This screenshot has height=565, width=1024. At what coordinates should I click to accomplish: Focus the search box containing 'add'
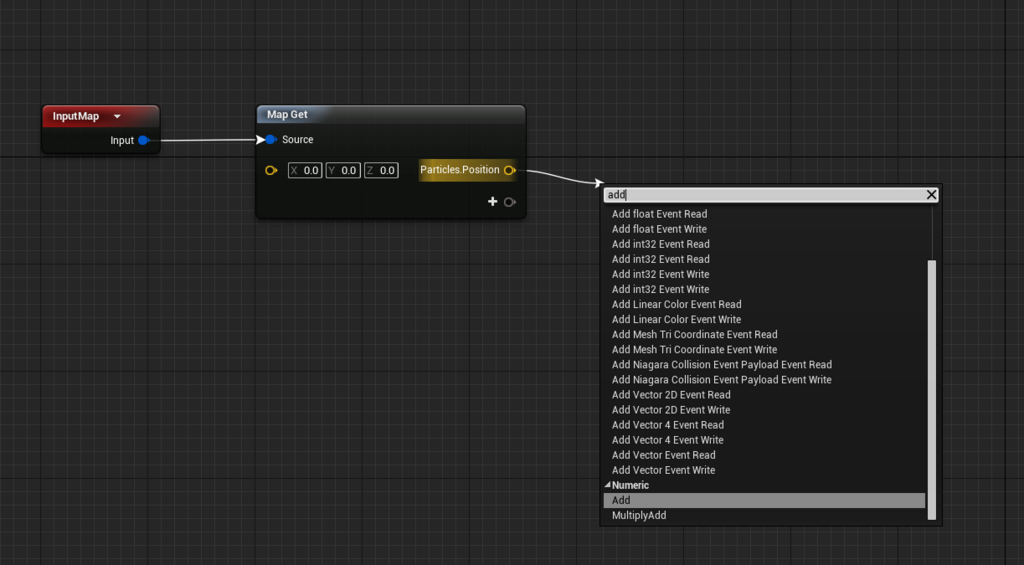(764, 195)
